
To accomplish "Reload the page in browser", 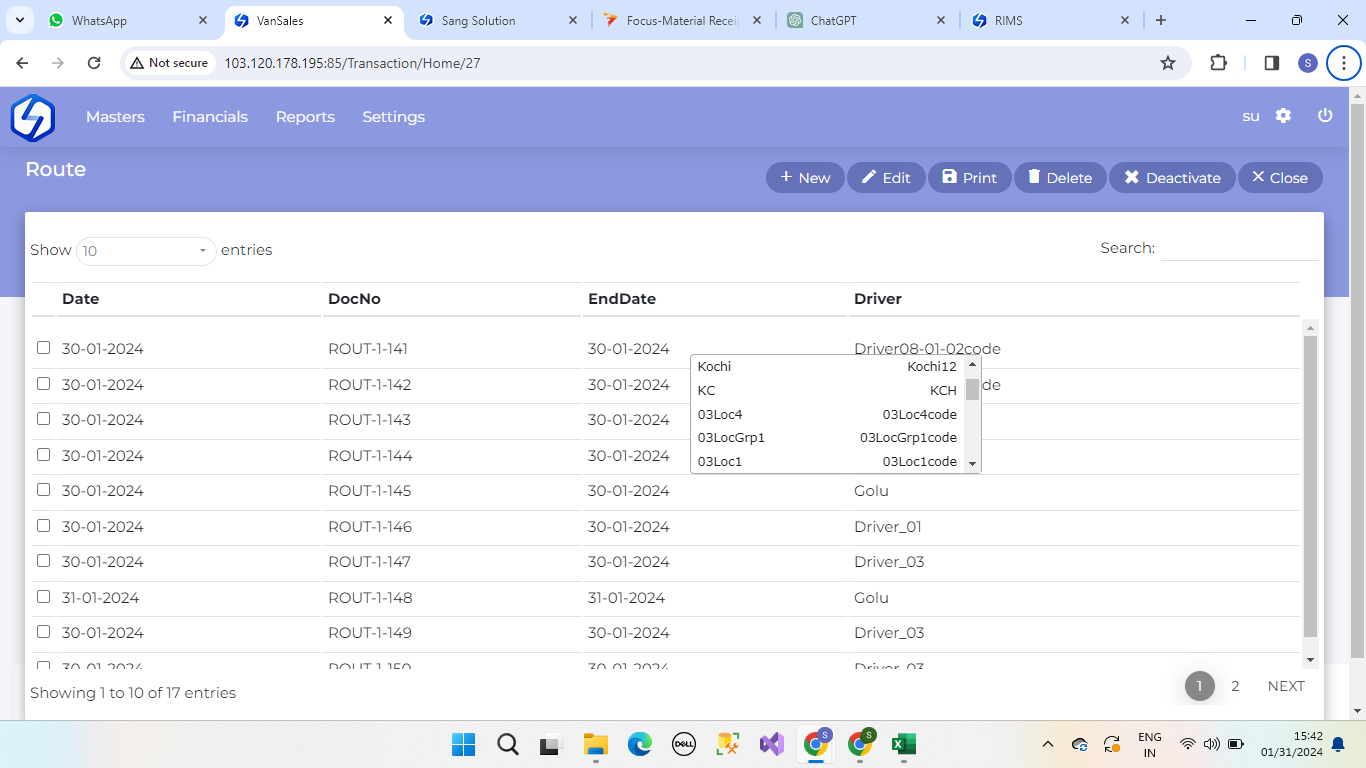I will click(94, 63).
